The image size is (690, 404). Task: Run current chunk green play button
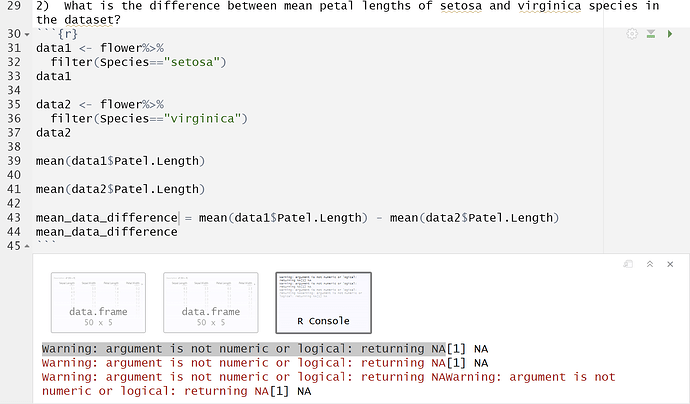[670, 34]
